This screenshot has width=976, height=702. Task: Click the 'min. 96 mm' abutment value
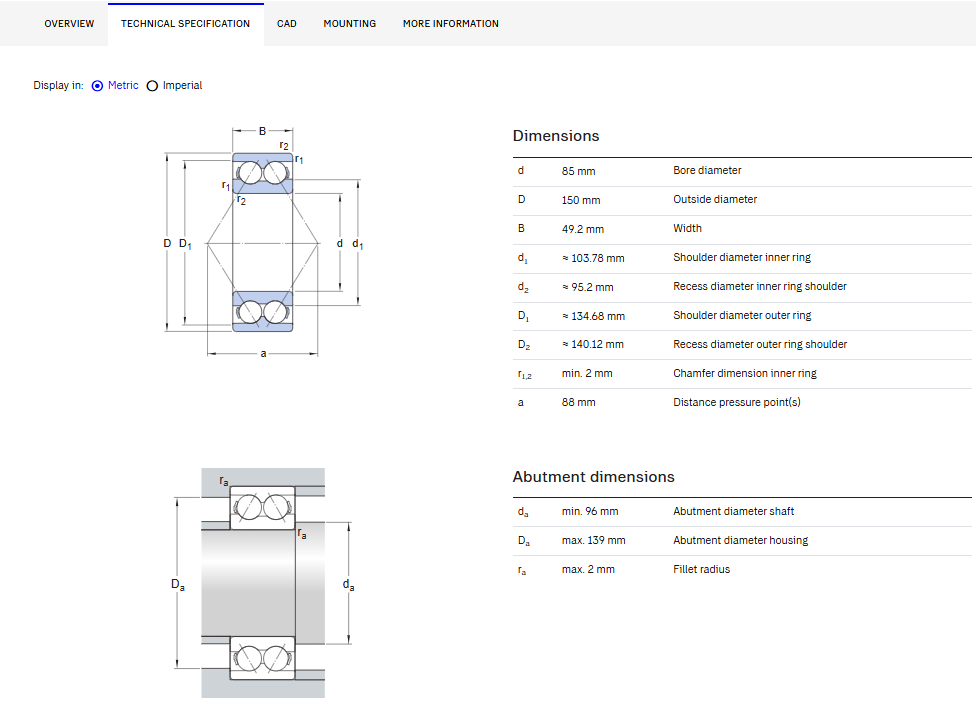pos(590,512)
